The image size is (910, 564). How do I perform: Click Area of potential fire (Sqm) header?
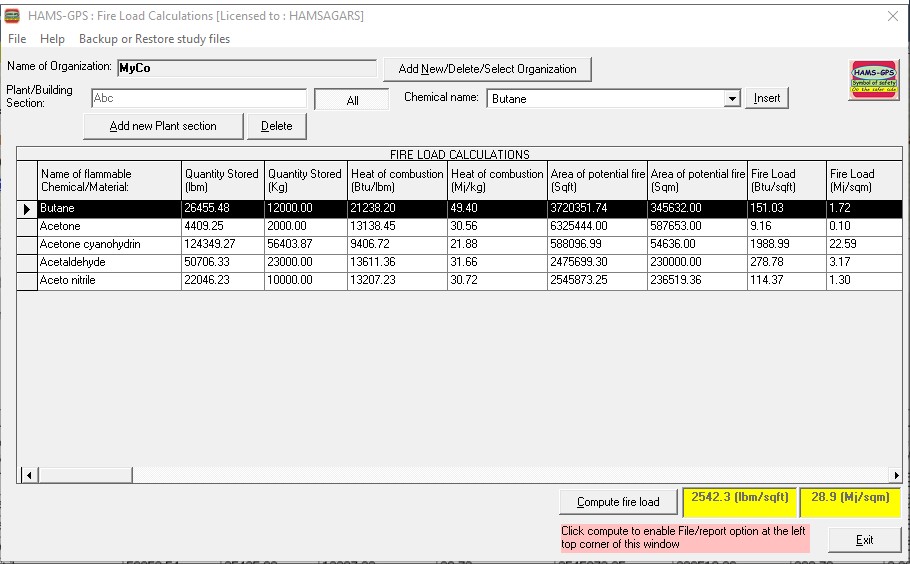698,180
